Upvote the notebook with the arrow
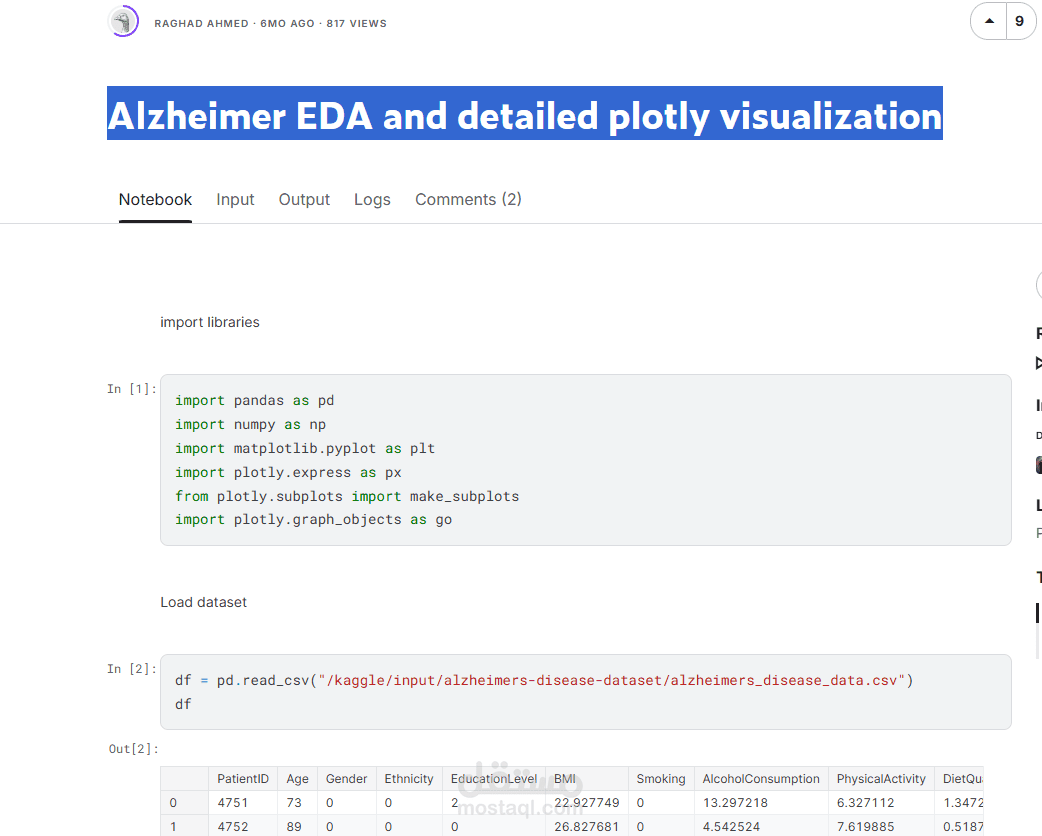This screenshot has height=836, width=1042. [989, 21]
